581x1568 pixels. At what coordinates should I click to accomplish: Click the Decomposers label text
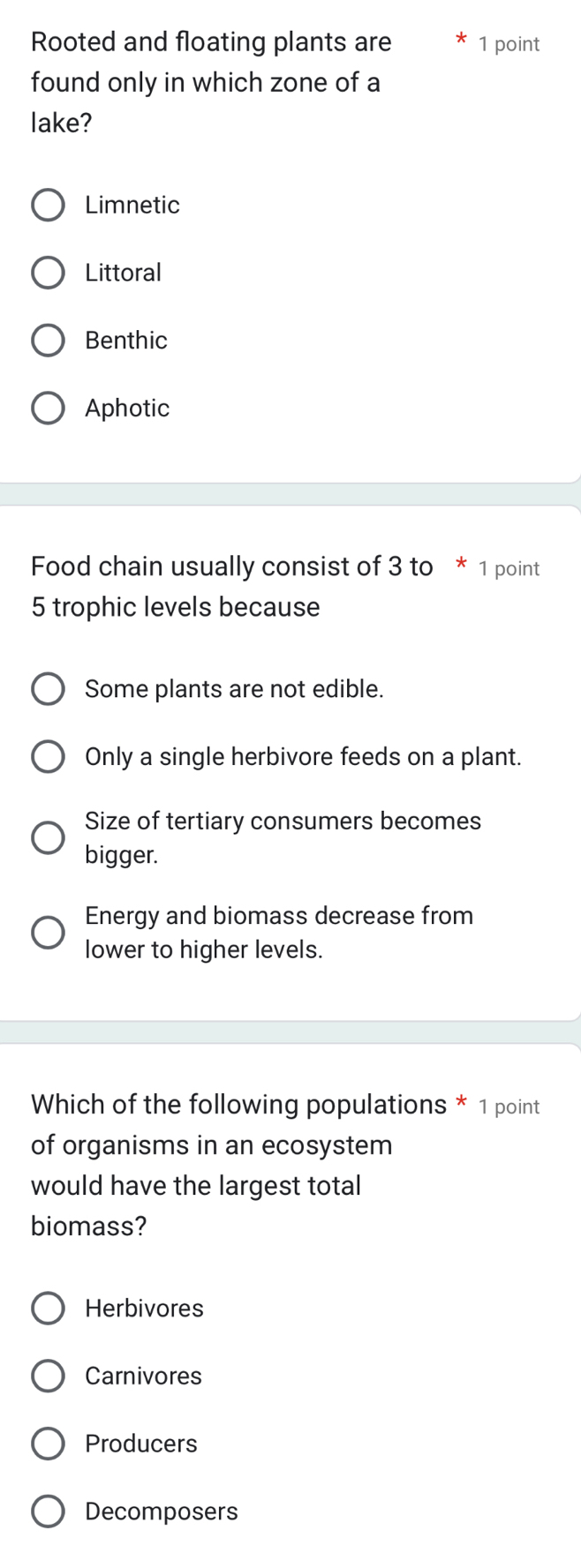(x=162, y=1512)
